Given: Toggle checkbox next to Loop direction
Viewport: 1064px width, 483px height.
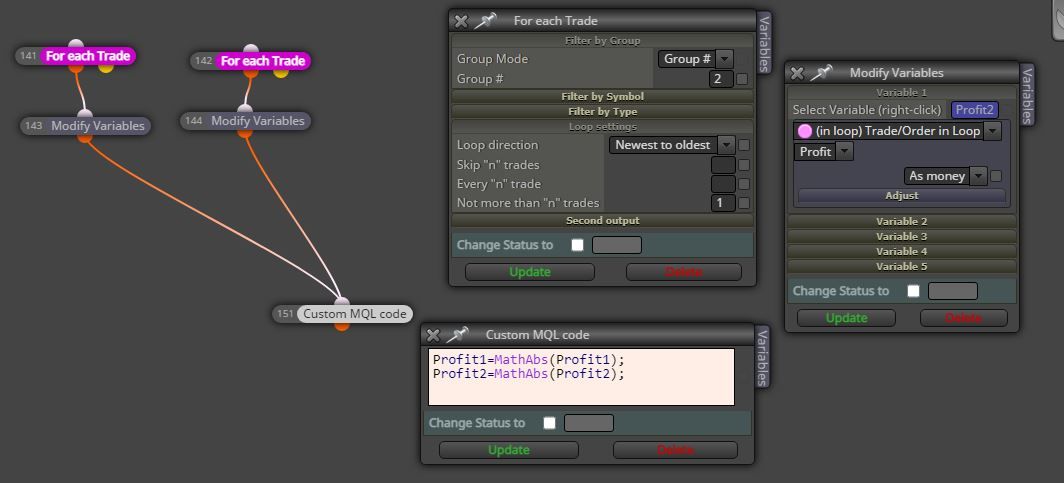Looking at the screenshot, I should (744, 144).
